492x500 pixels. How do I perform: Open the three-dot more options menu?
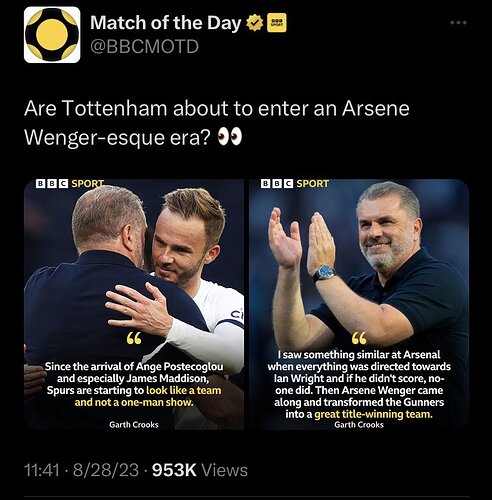point(458,23)
